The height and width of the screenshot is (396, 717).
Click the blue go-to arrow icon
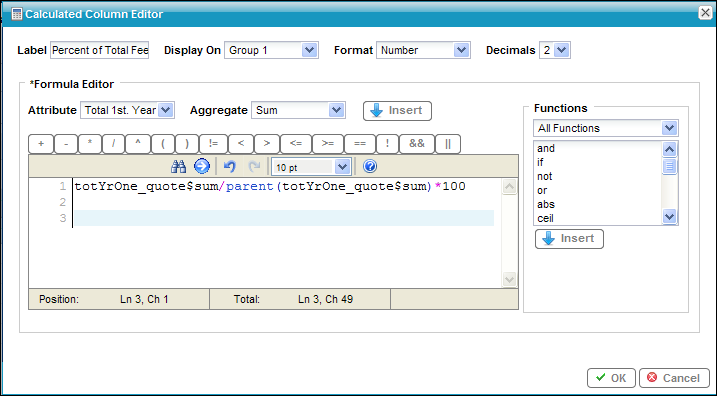pos(202,166)
